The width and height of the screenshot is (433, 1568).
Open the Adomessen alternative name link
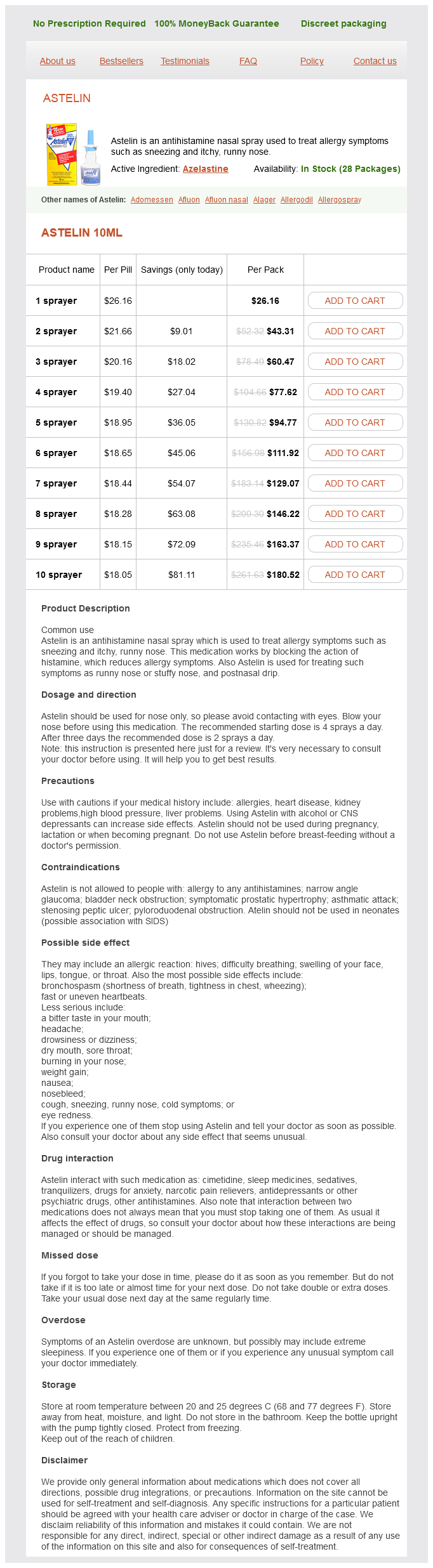point(152,200)
